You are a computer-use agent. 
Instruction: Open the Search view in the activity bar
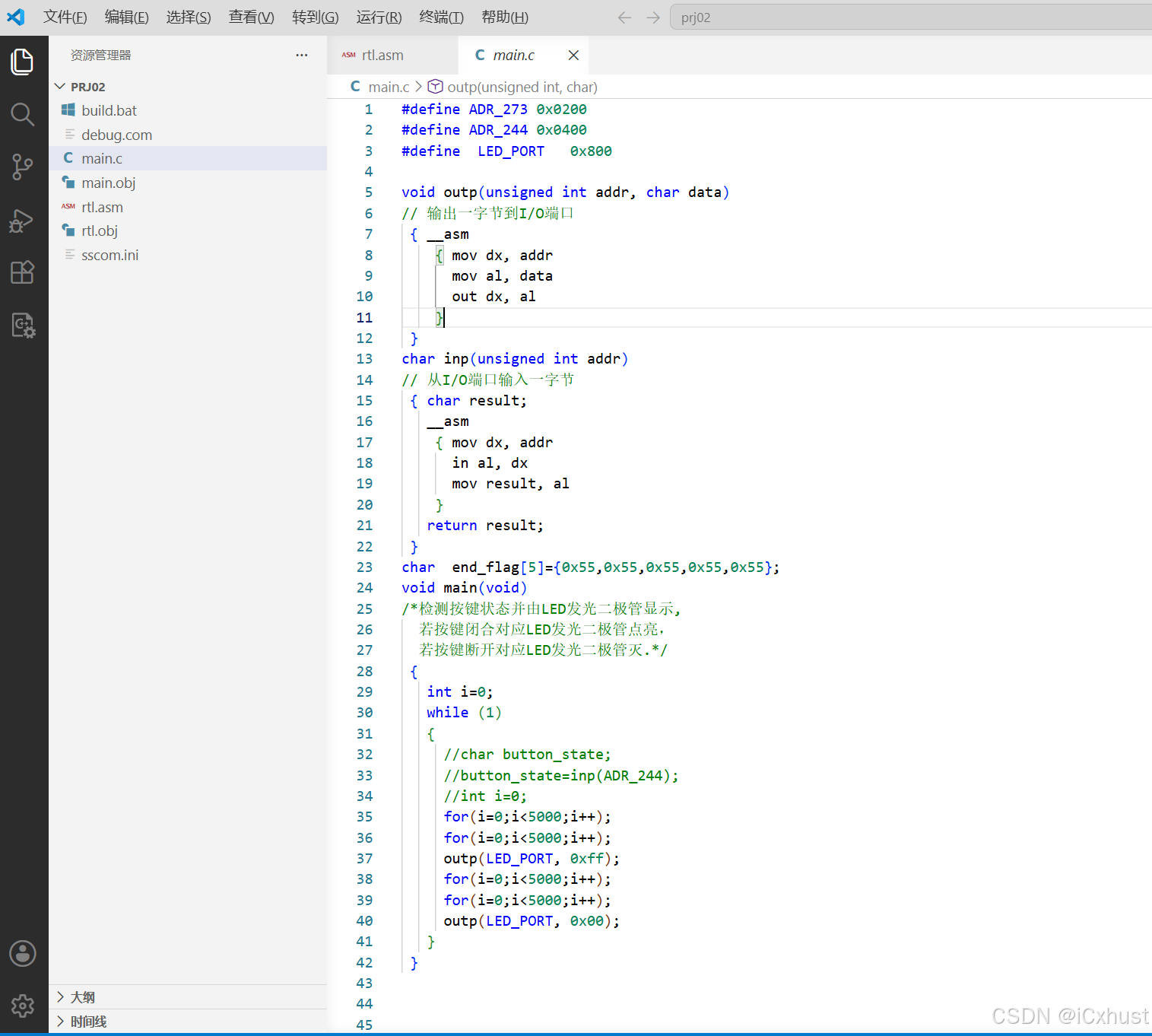[23, 114]
